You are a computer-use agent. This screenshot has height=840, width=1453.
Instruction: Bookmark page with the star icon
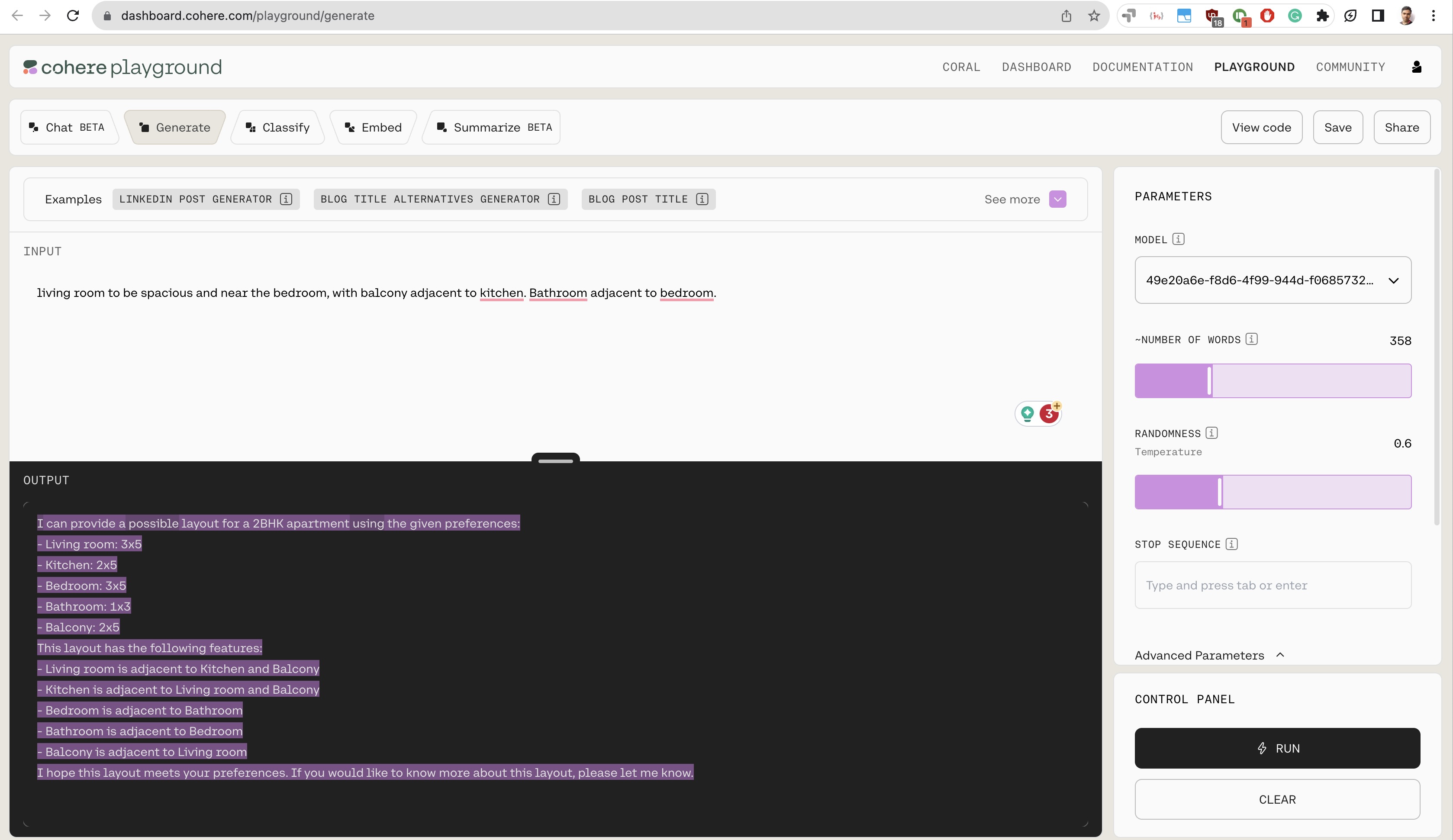click(x=1094, y=16)
